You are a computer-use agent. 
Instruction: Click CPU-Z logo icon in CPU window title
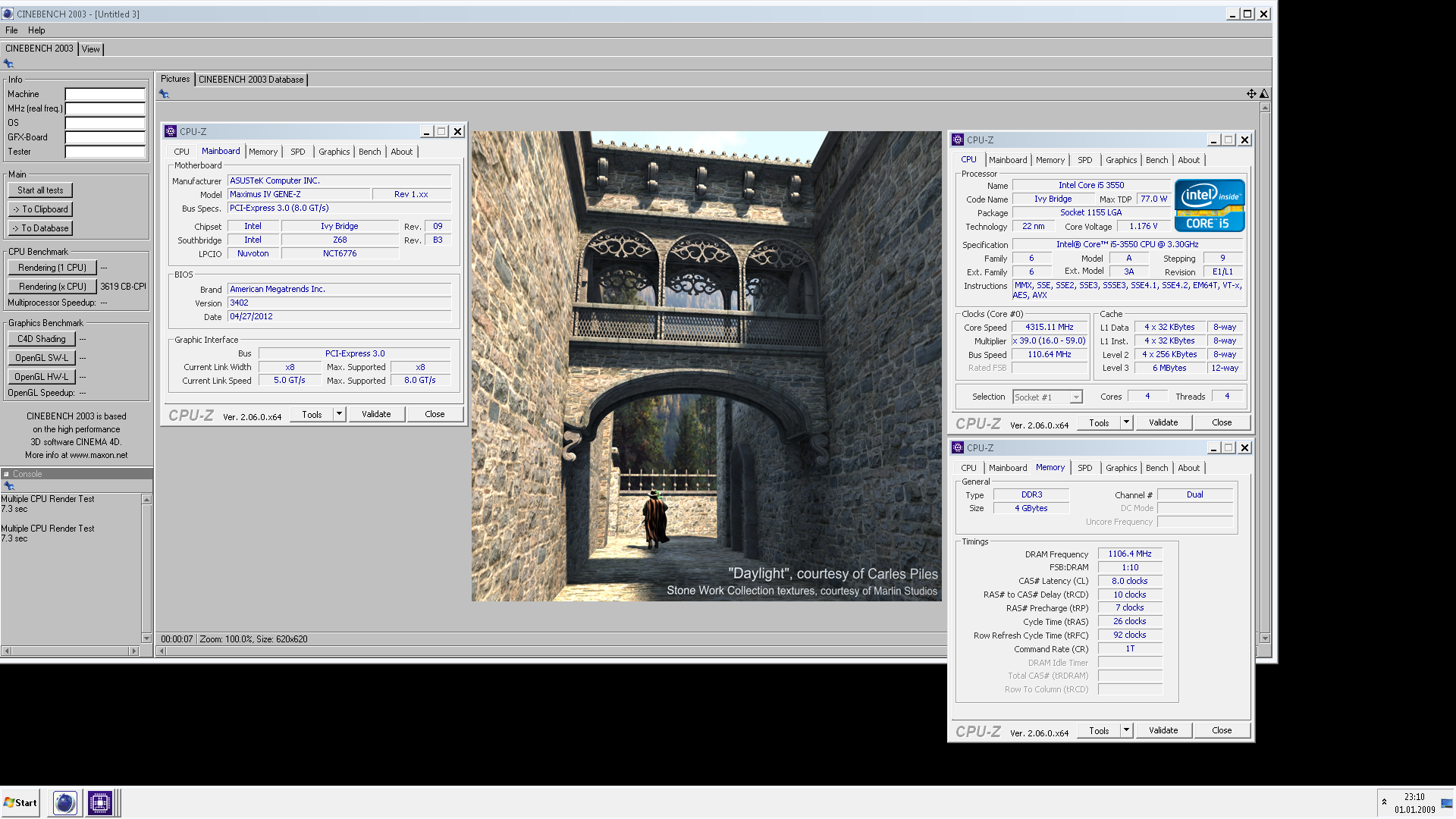click(958, 140)
